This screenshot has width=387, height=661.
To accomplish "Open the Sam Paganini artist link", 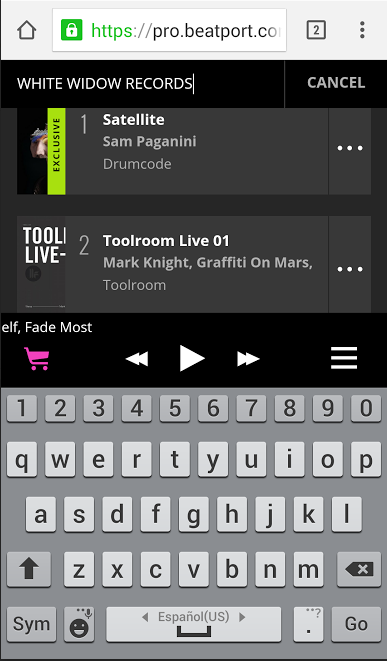I will (x=149, y=141).
